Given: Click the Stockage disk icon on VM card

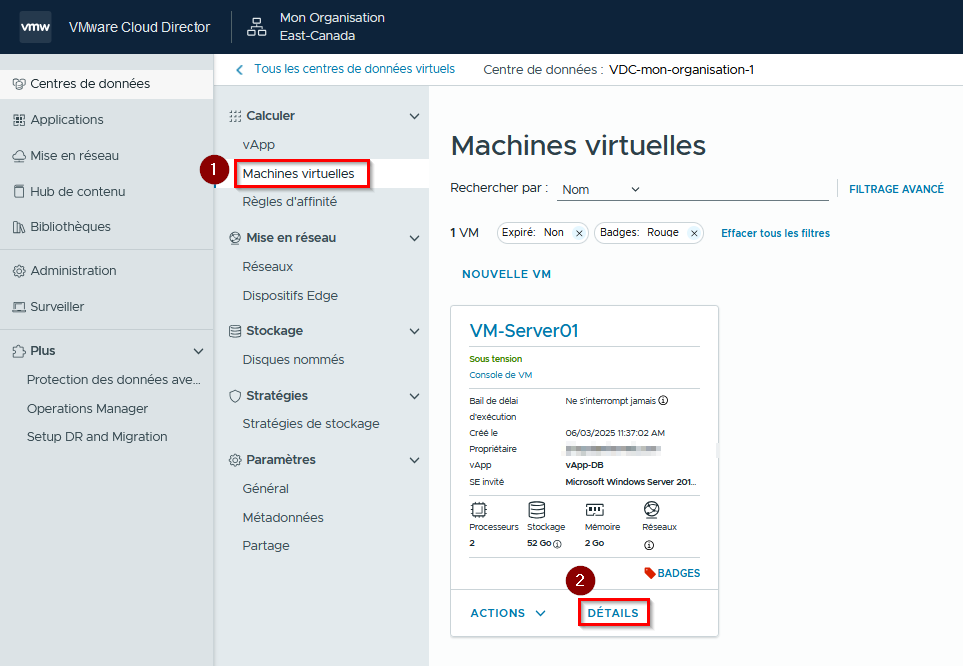Looking at the screenshot, I should click(537, 509).
